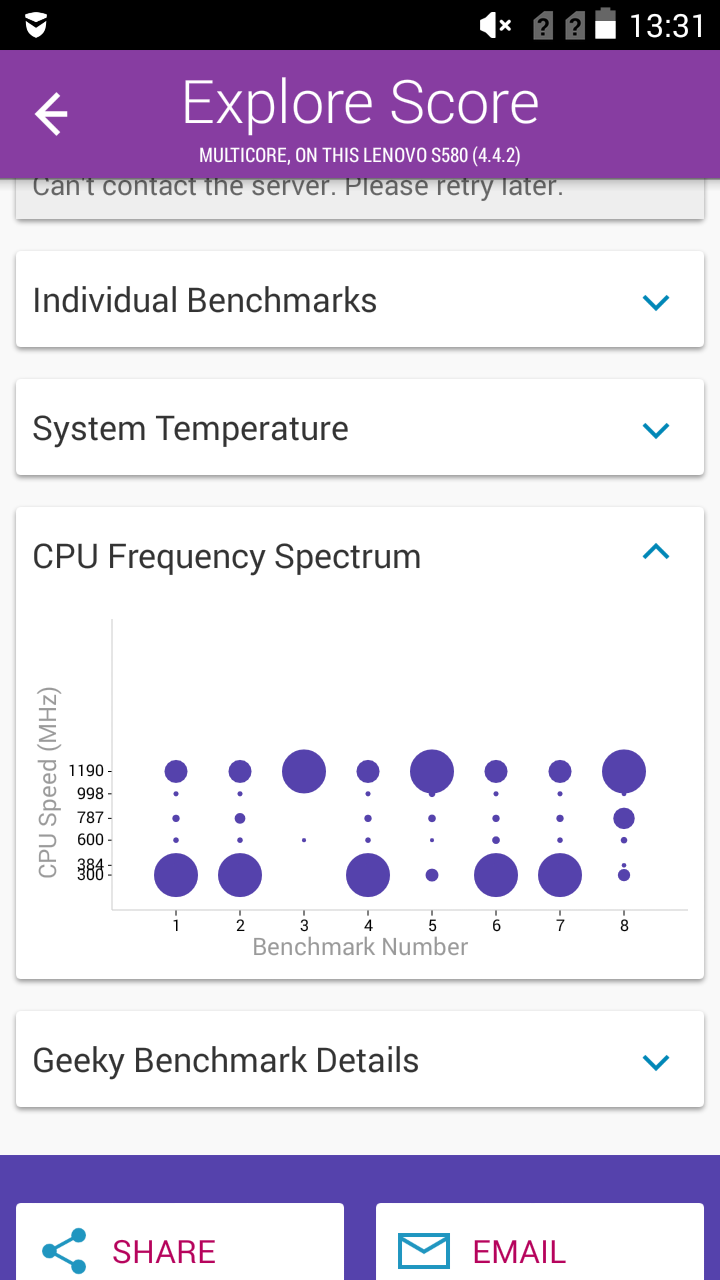Select large 300 MHz bubble for benchmark 1

click(x=176, y=876)
